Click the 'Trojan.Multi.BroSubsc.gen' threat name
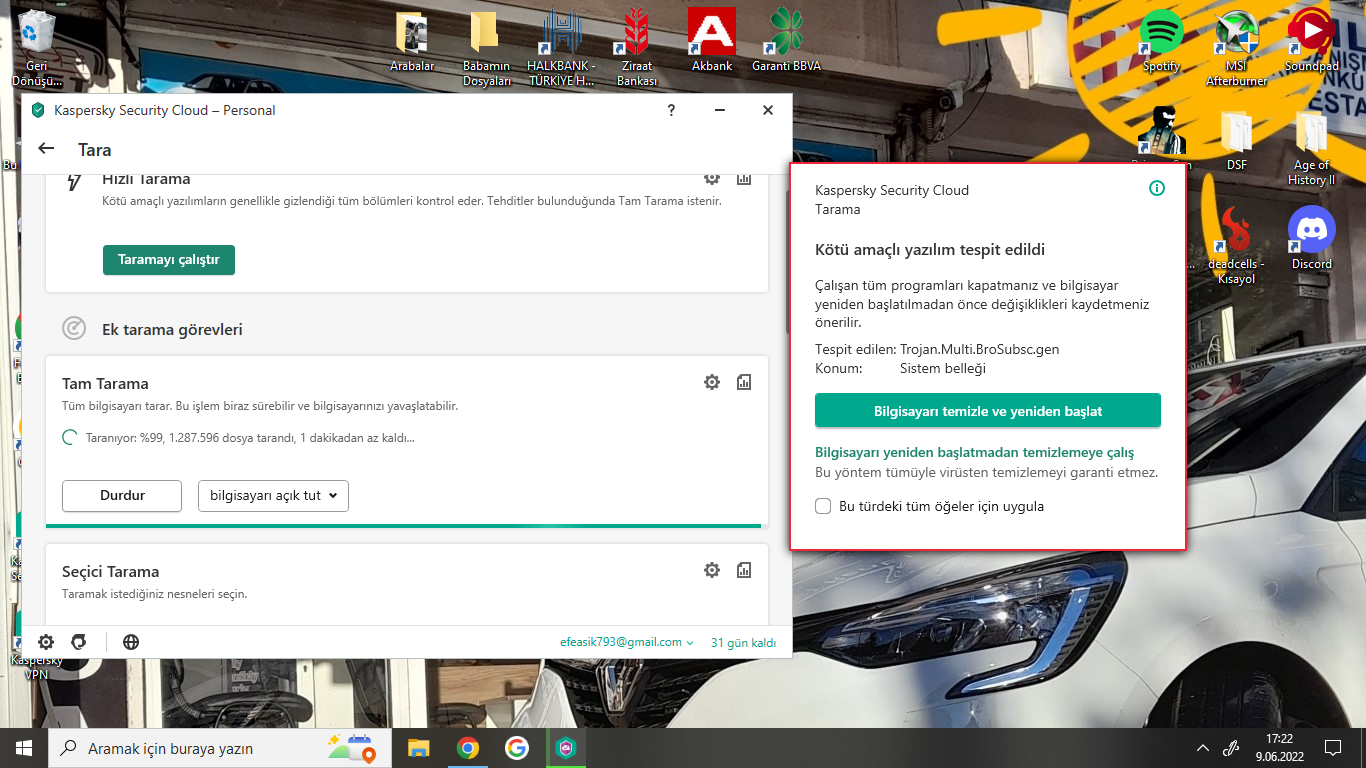Image resolution: width=1366 pixels, height=768 pixels. pyautogui.click(x=979, y=350)
